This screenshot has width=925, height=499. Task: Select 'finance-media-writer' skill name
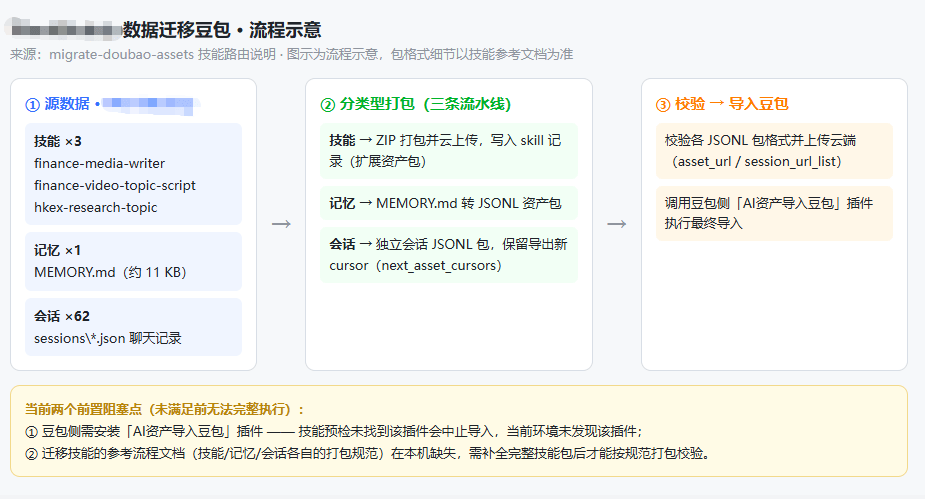point(99,163)
